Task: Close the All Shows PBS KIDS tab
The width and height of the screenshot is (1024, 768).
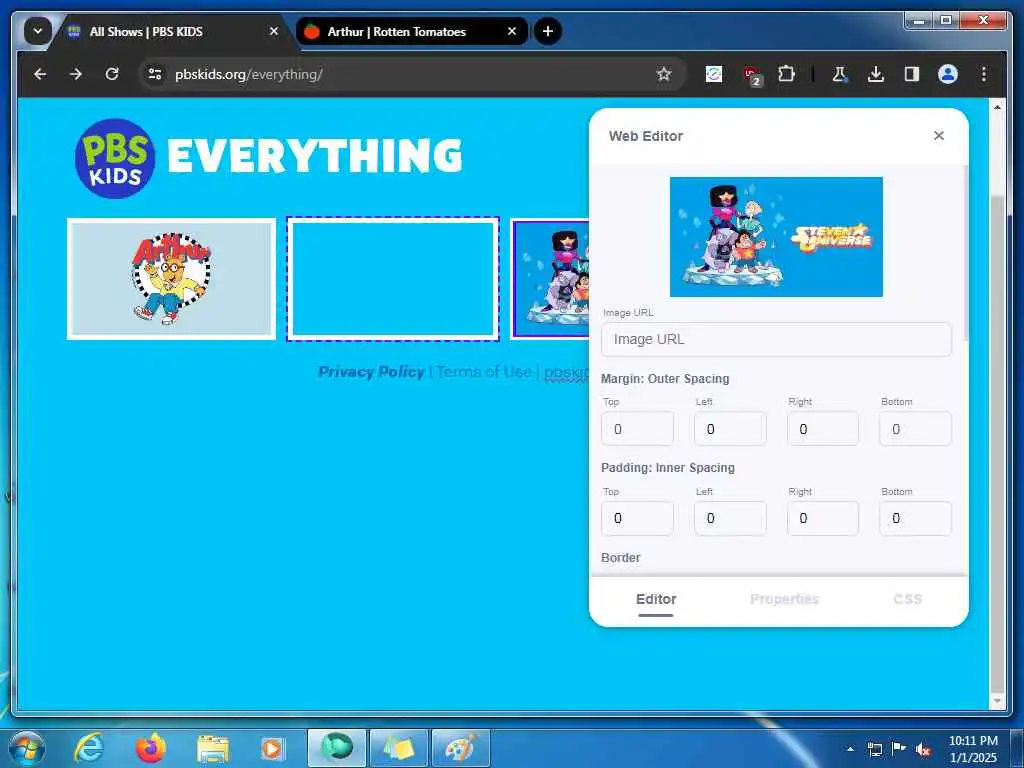Action: 274,31
